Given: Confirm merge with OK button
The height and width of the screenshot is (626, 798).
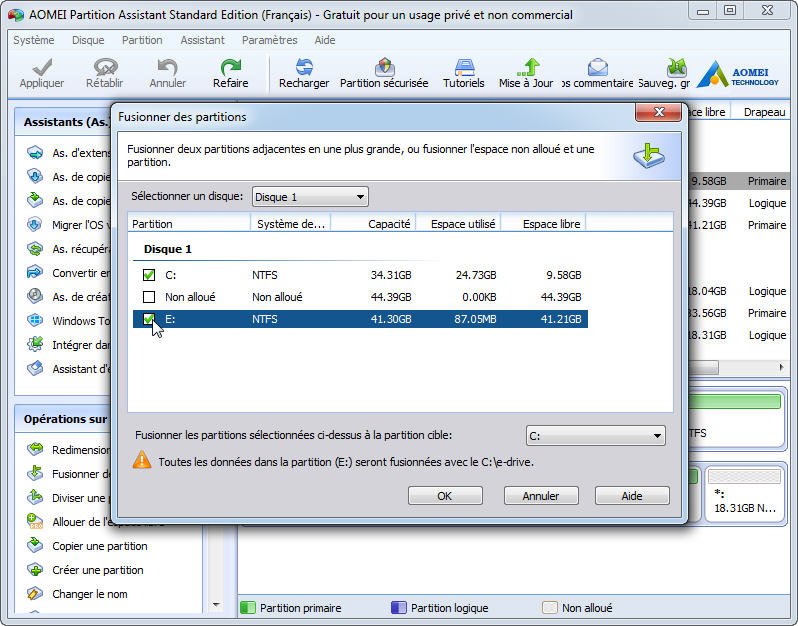Looking at the screenshot, I should 445,496.
